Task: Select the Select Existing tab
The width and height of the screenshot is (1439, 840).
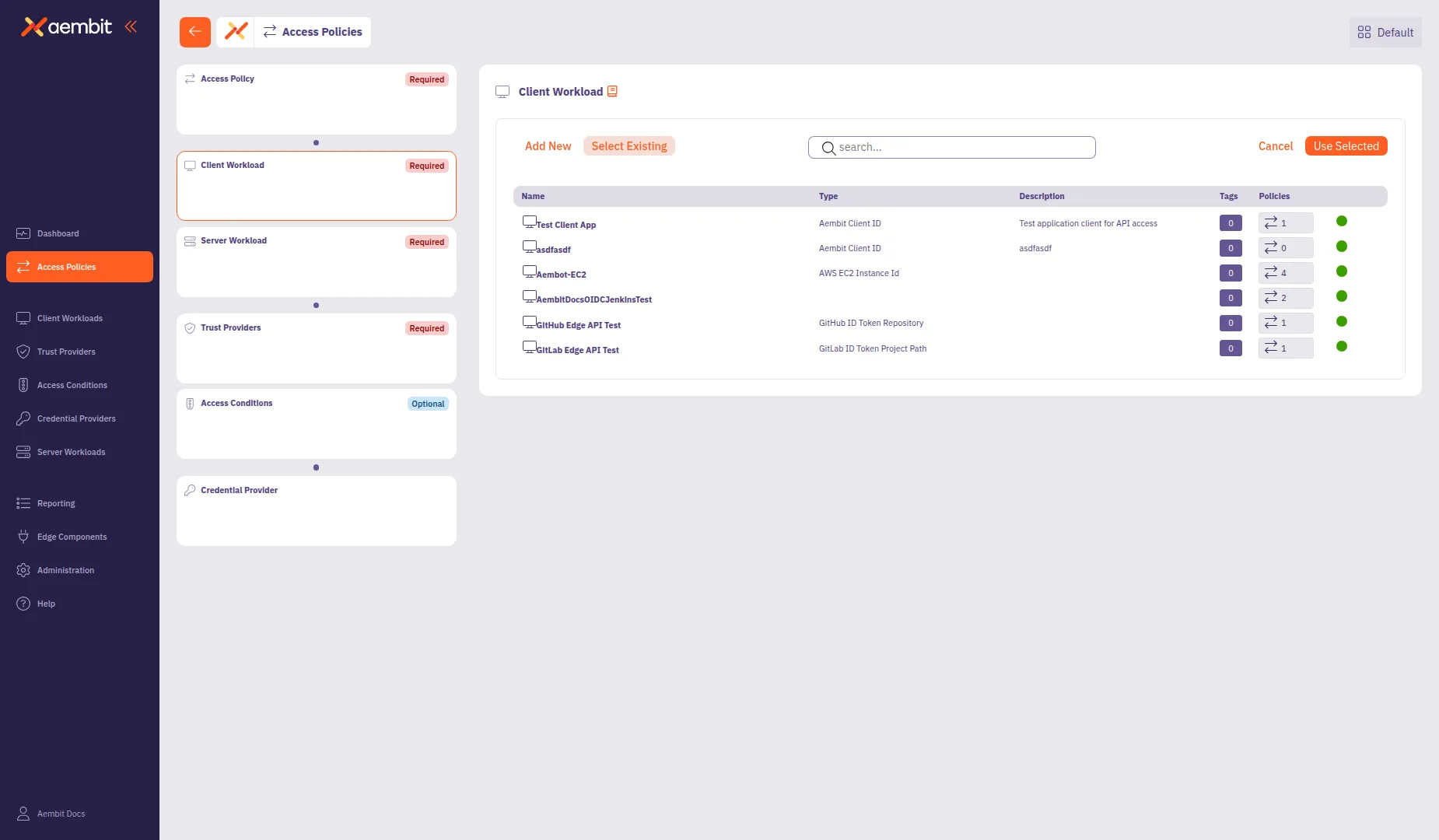Action: coord(629,146)
